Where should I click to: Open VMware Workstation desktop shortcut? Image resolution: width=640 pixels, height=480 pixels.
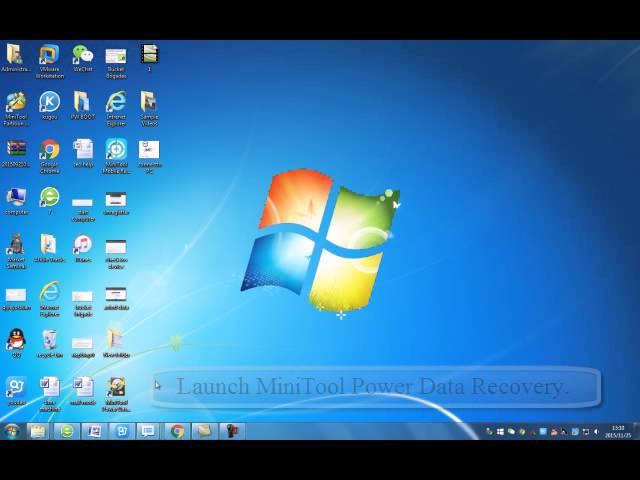tap(49, 55)
